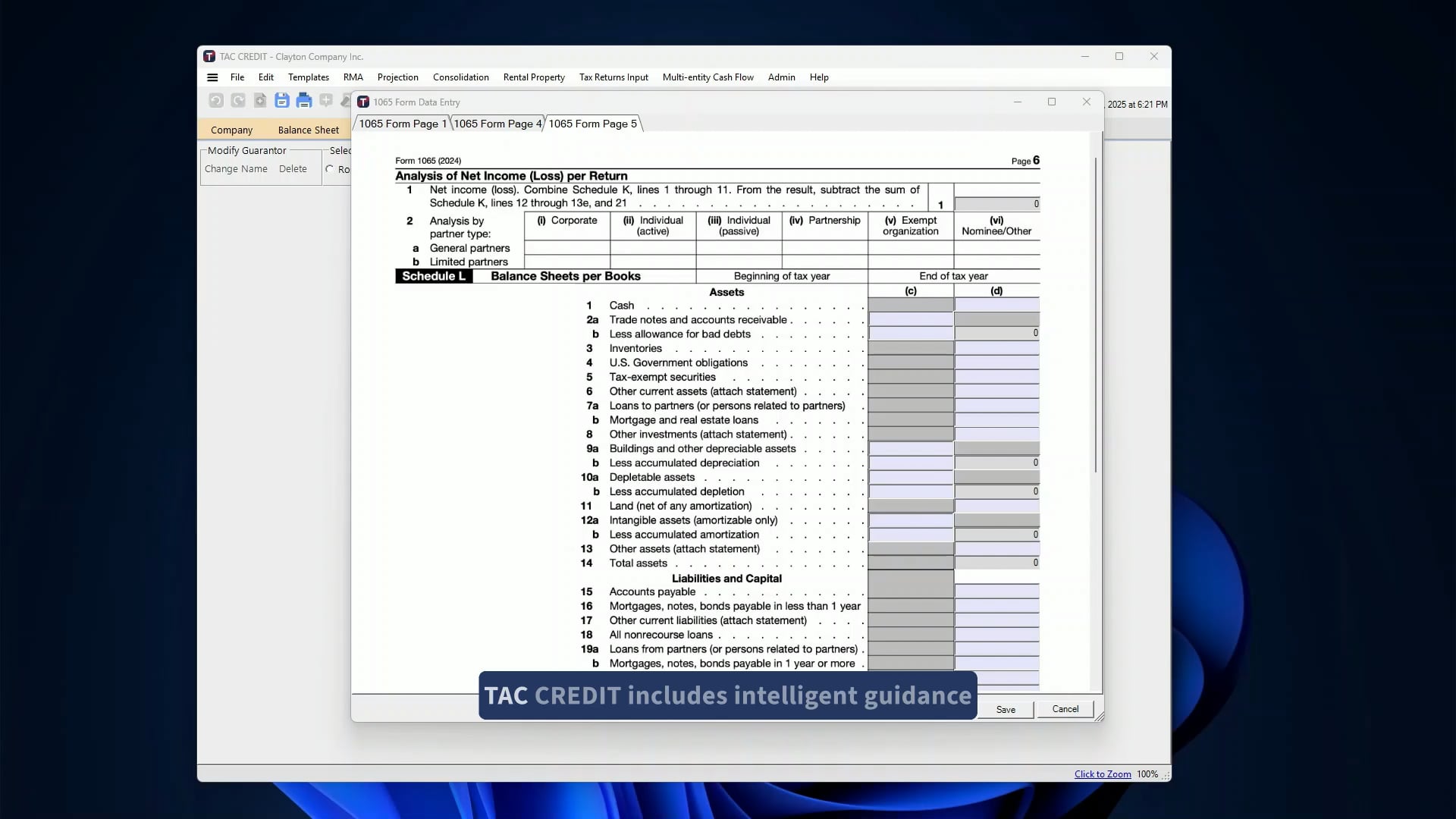The image size is (1456, 819).
Task: Click the TAC icon on the 1065 Form Data Entry dialog
Action: (364, 101)
